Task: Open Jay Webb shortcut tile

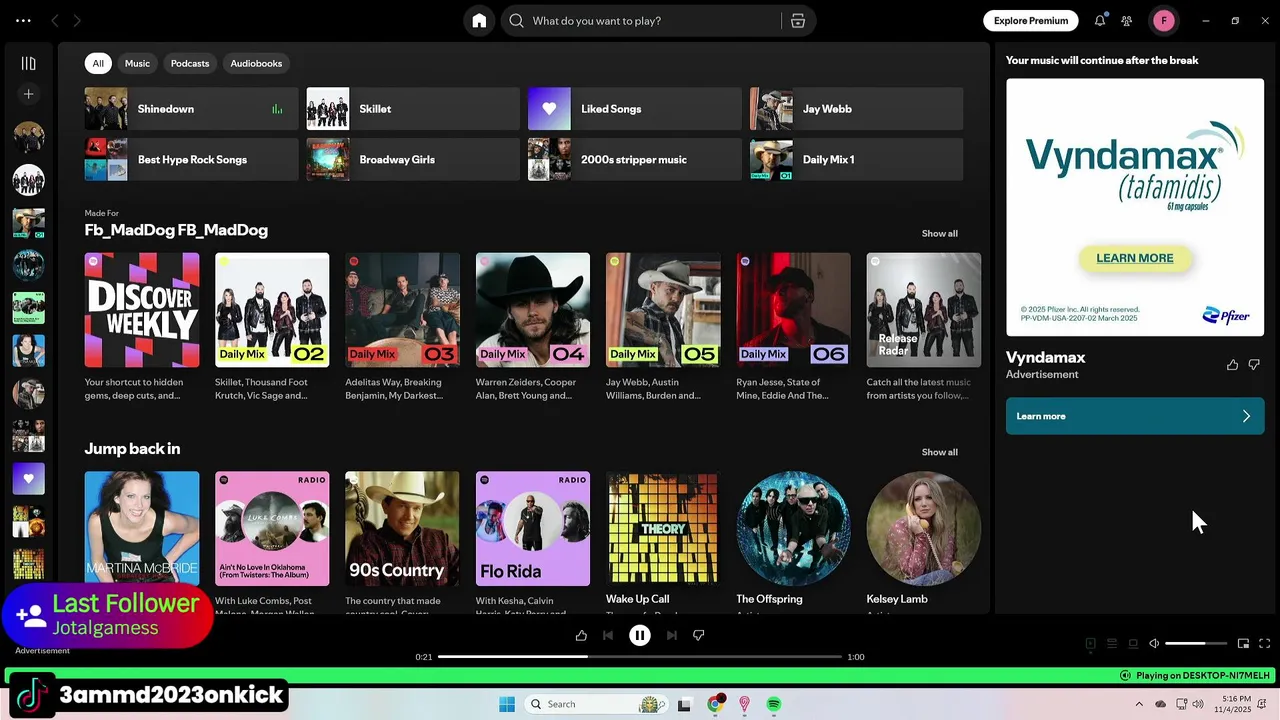Action: (857, 109)
